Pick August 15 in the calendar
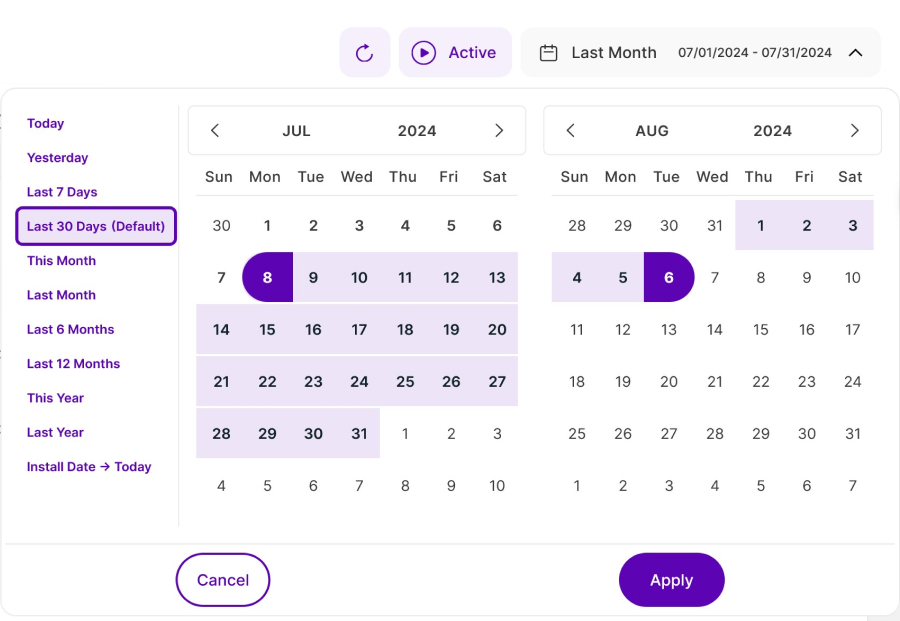The height and width of the screenshot is (621, 900). tap(761, 330)
